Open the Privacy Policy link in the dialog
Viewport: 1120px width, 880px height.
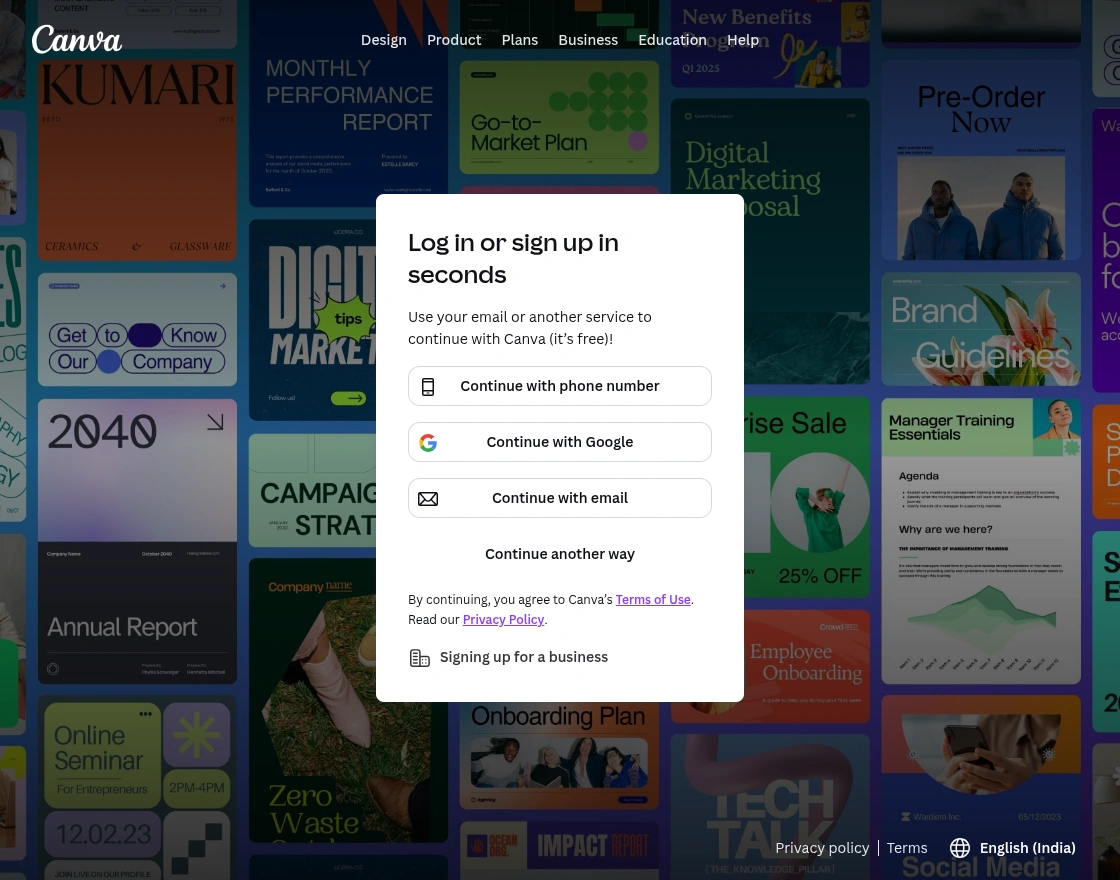[x=504, y=619]
